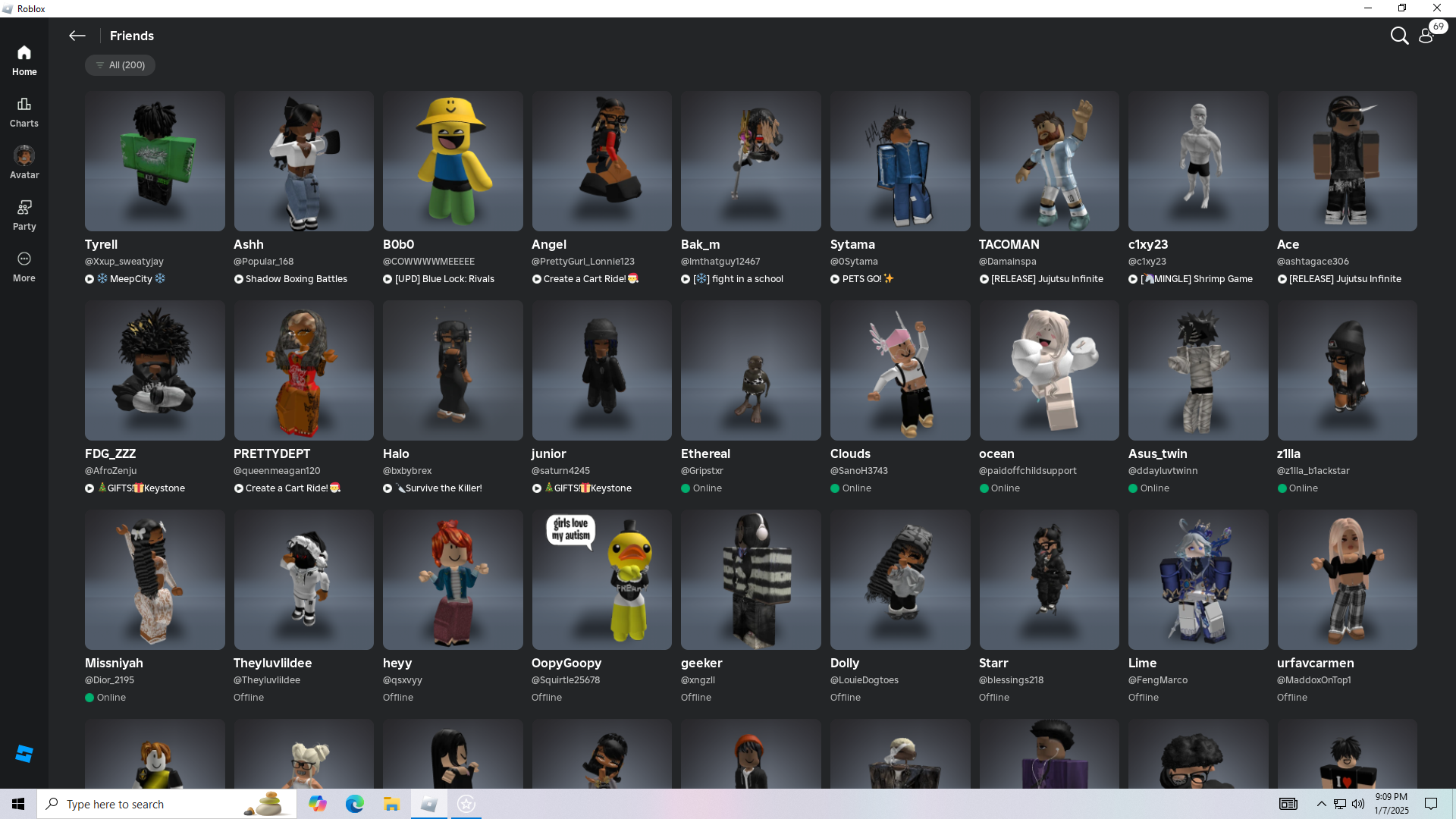Go to the Home sidebar tab
This screenshot has width=1456, height=819.
point(24,60)
